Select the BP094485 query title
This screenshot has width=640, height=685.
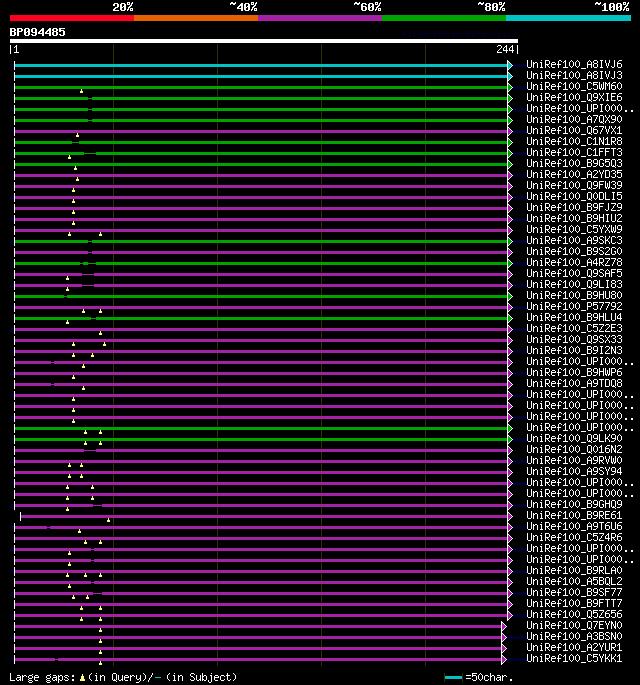[x=38, y=32]
